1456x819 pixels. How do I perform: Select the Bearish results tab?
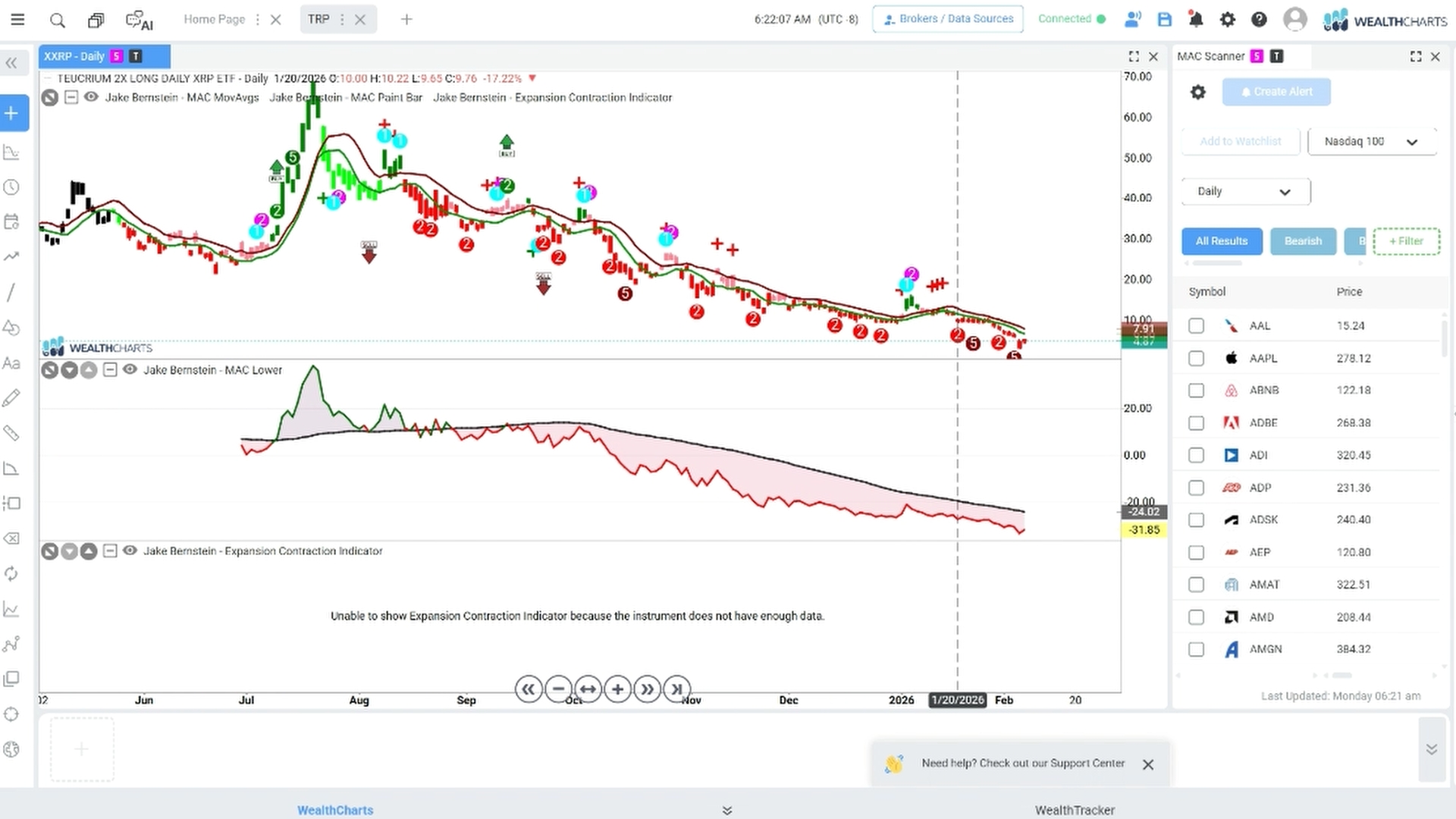point(1303,241)
